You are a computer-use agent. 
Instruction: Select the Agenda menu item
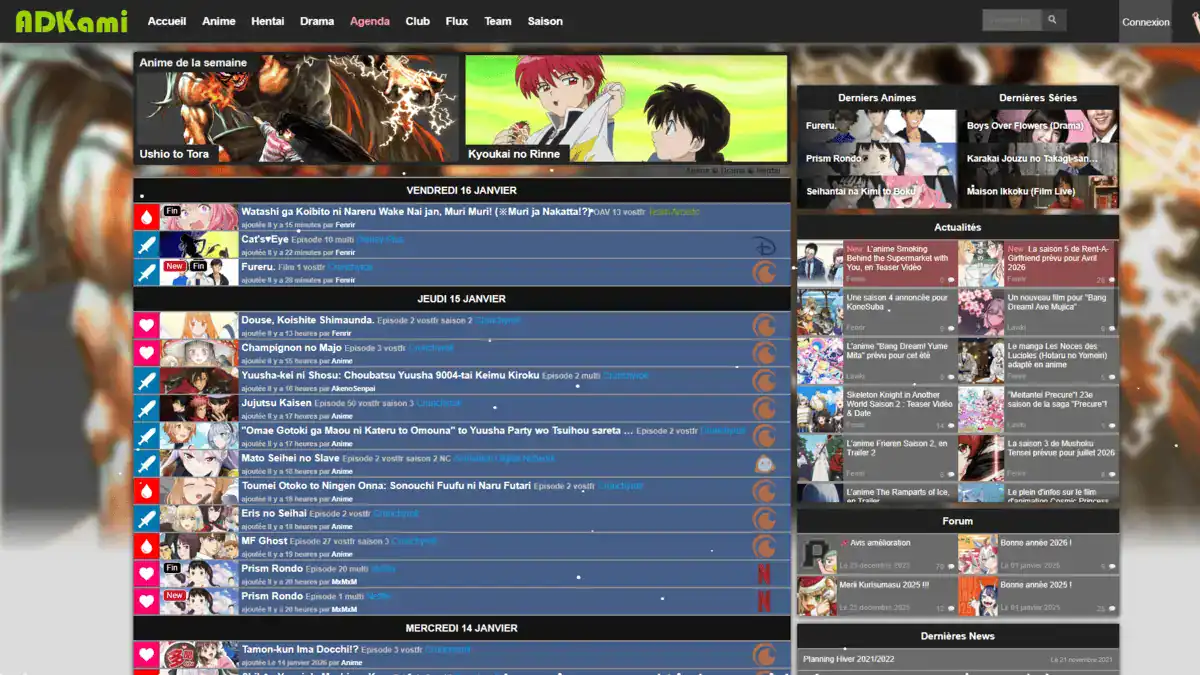tap(370, 21)
